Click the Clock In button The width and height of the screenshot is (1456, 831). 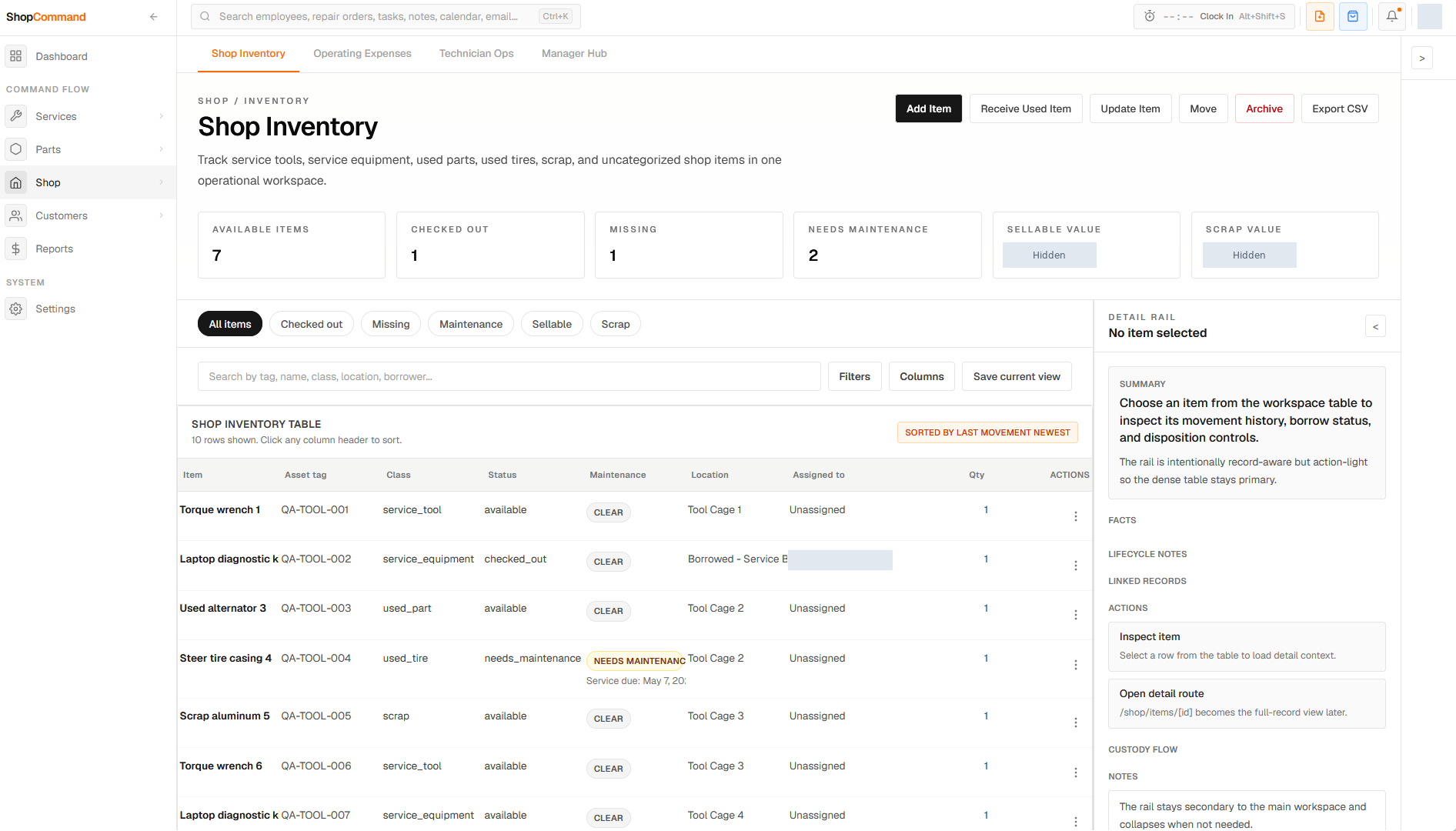coord(1214,16)
